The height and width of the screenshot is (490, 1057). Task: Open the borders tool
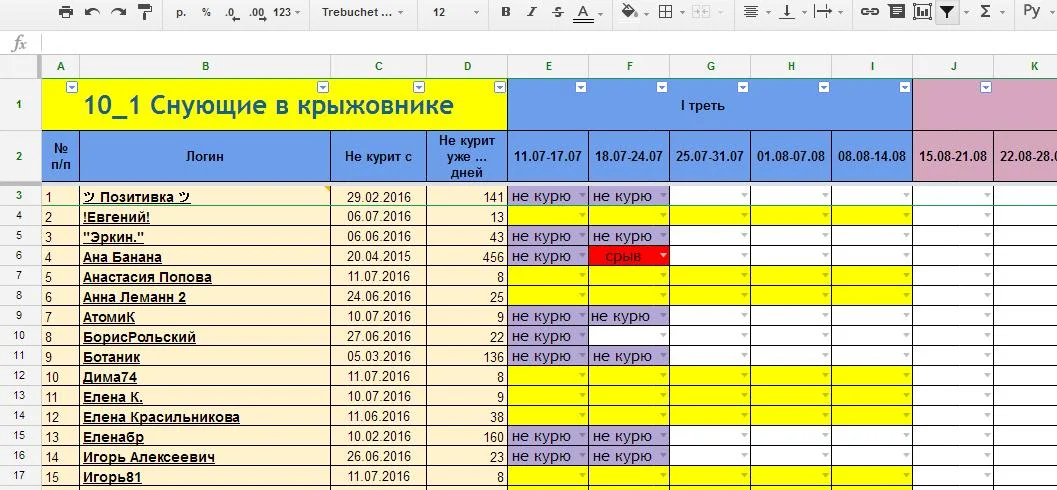(665, 11)
